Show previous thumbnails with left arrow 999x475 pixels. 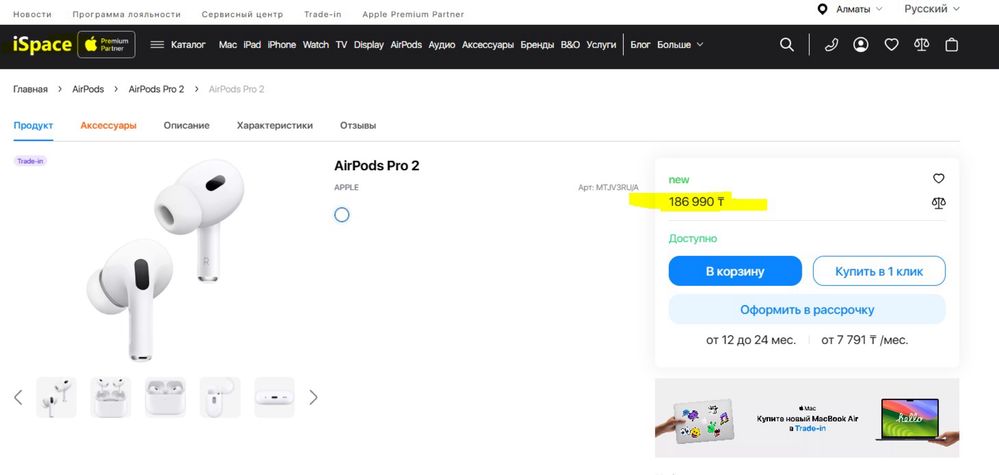(x=18, y=397)
